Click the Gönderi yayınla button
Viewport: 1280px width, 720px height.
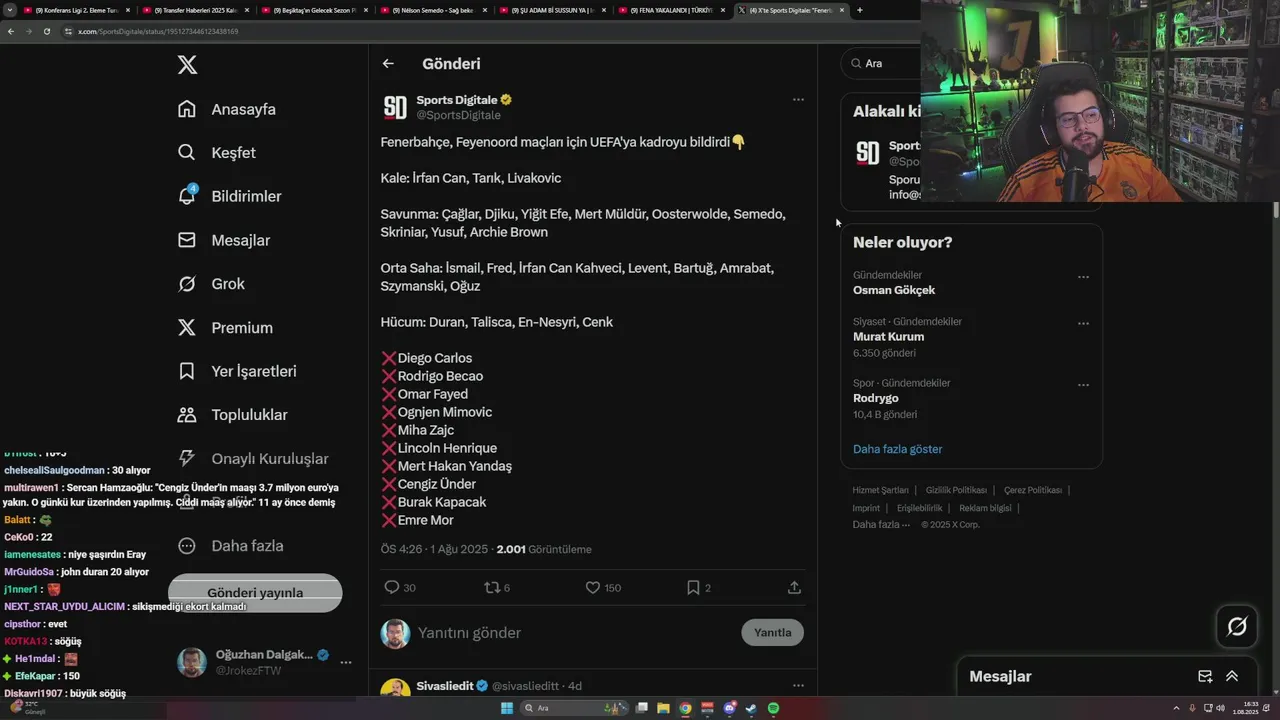255,593
